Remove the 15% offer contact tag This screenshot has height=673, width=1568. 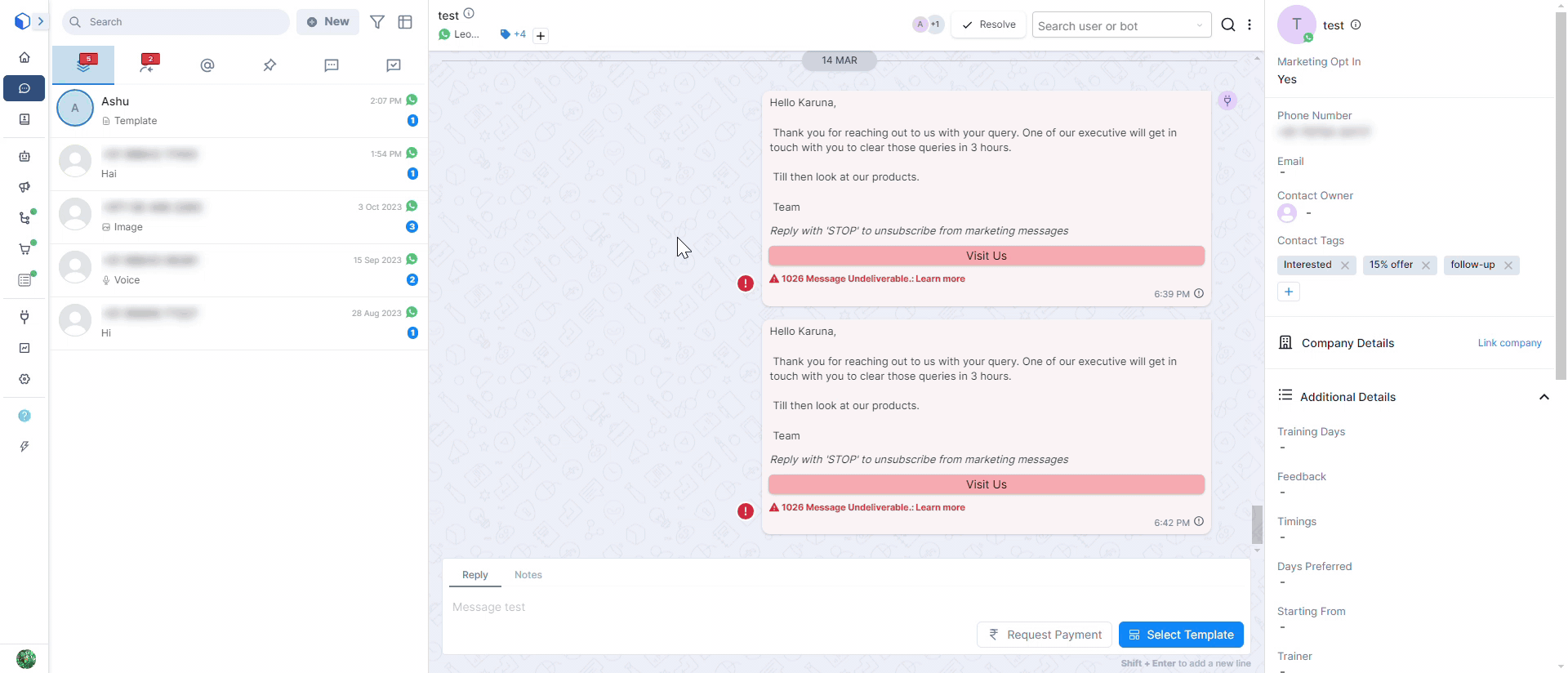click(x=1425, y=265)
